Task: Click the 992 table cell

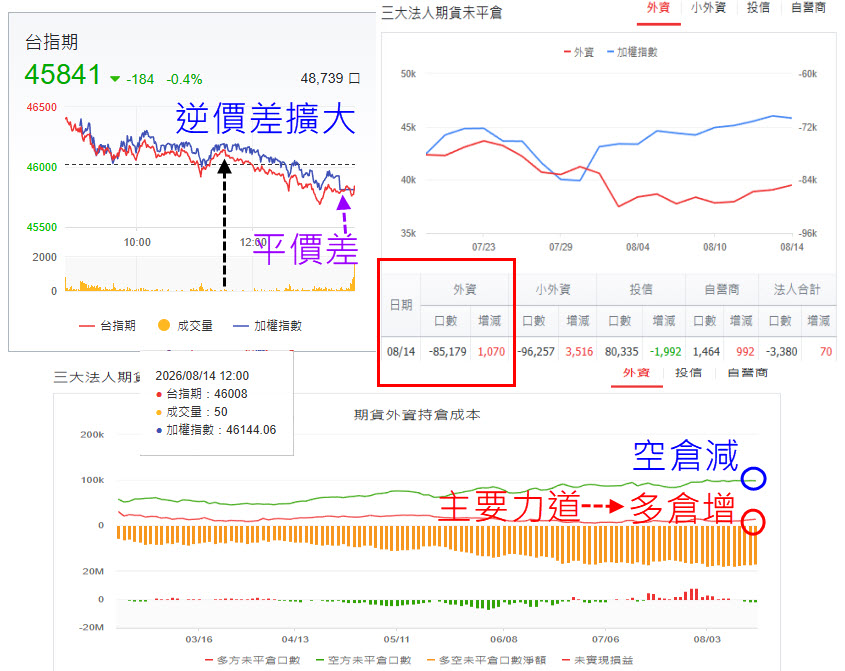Action: pos(745,352)
